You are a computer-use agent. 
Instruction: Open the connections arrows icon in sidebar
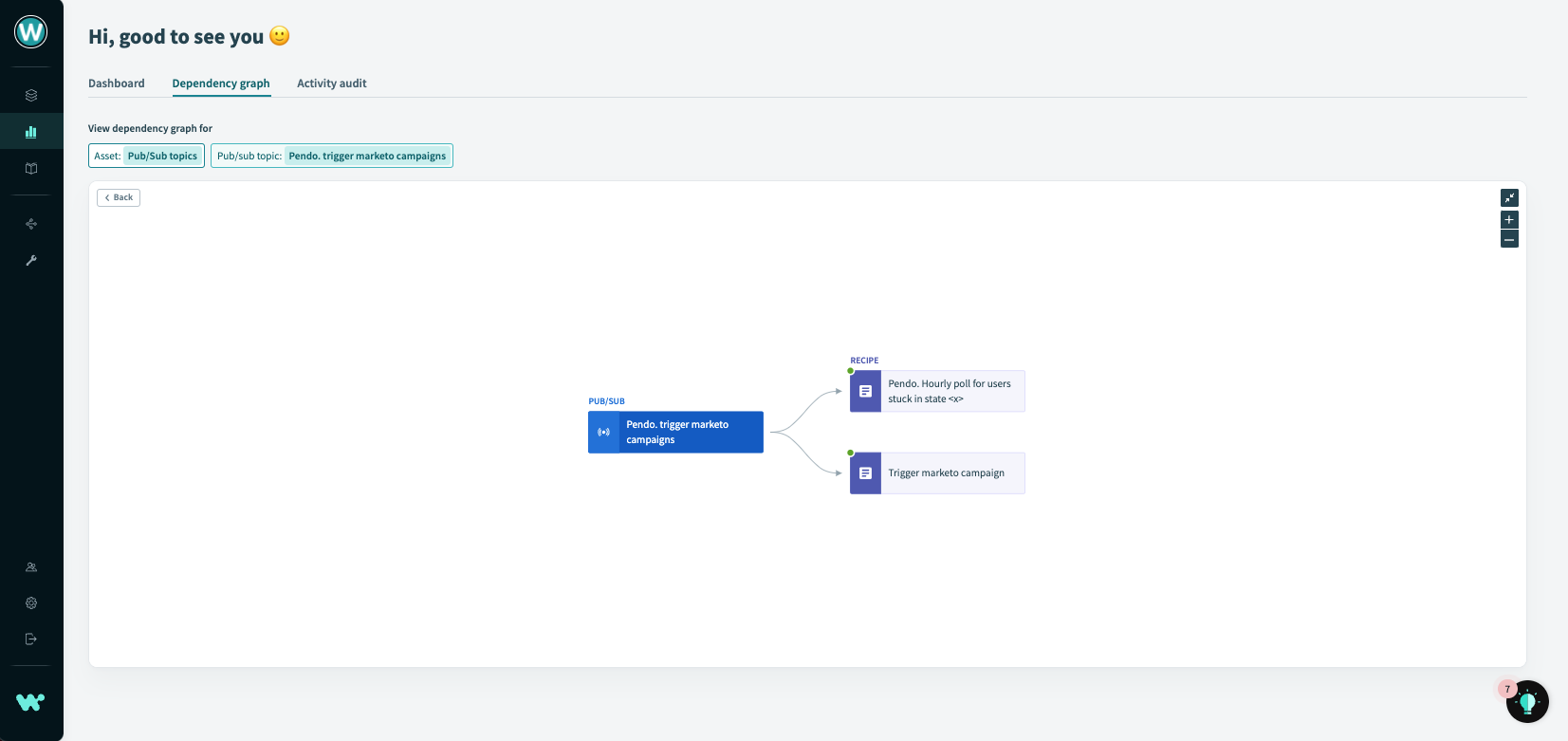pyautogui.click(x=31, y=224)
